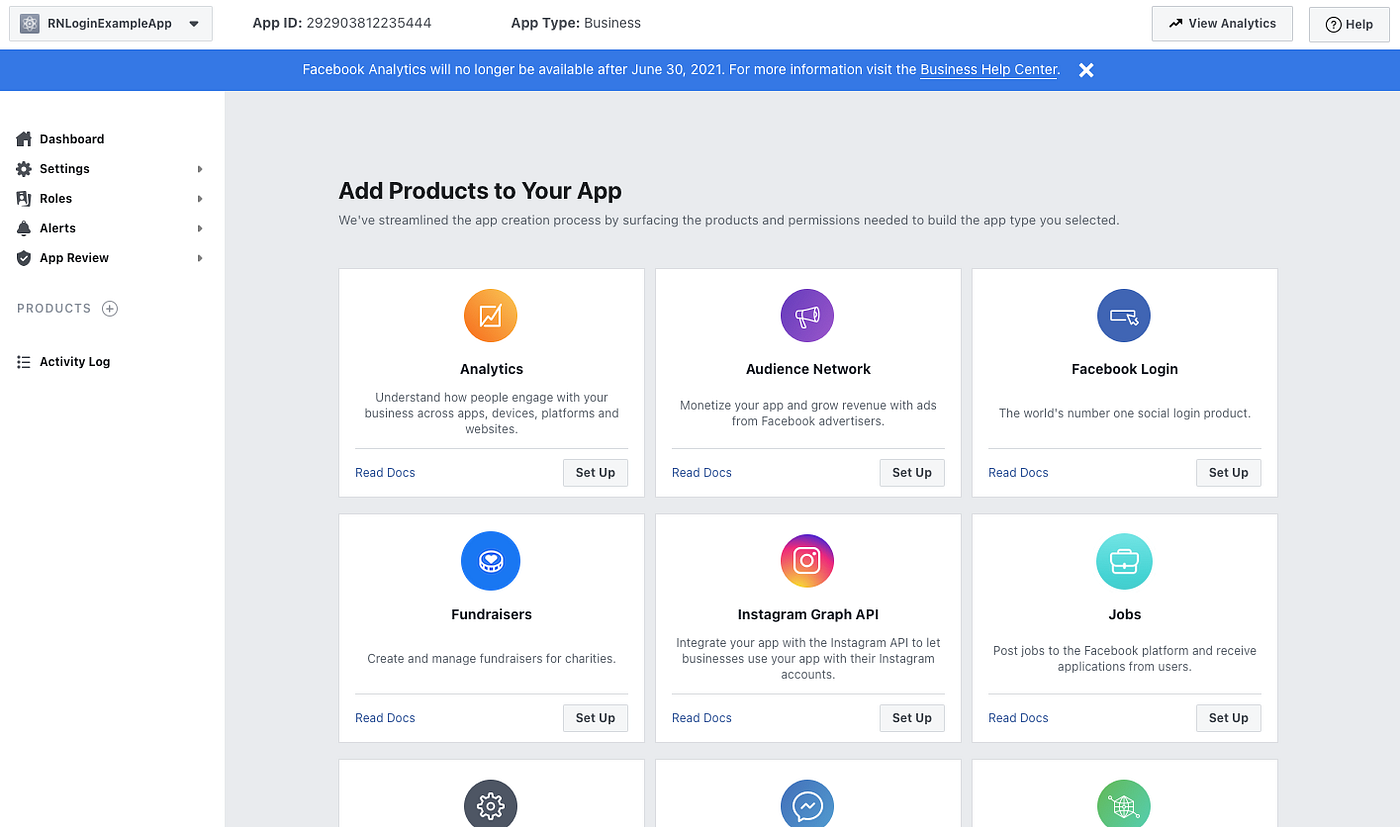Click the blue Fundraisers heart icon
The image size is (1400, 827).
click(x=491, y=561)
